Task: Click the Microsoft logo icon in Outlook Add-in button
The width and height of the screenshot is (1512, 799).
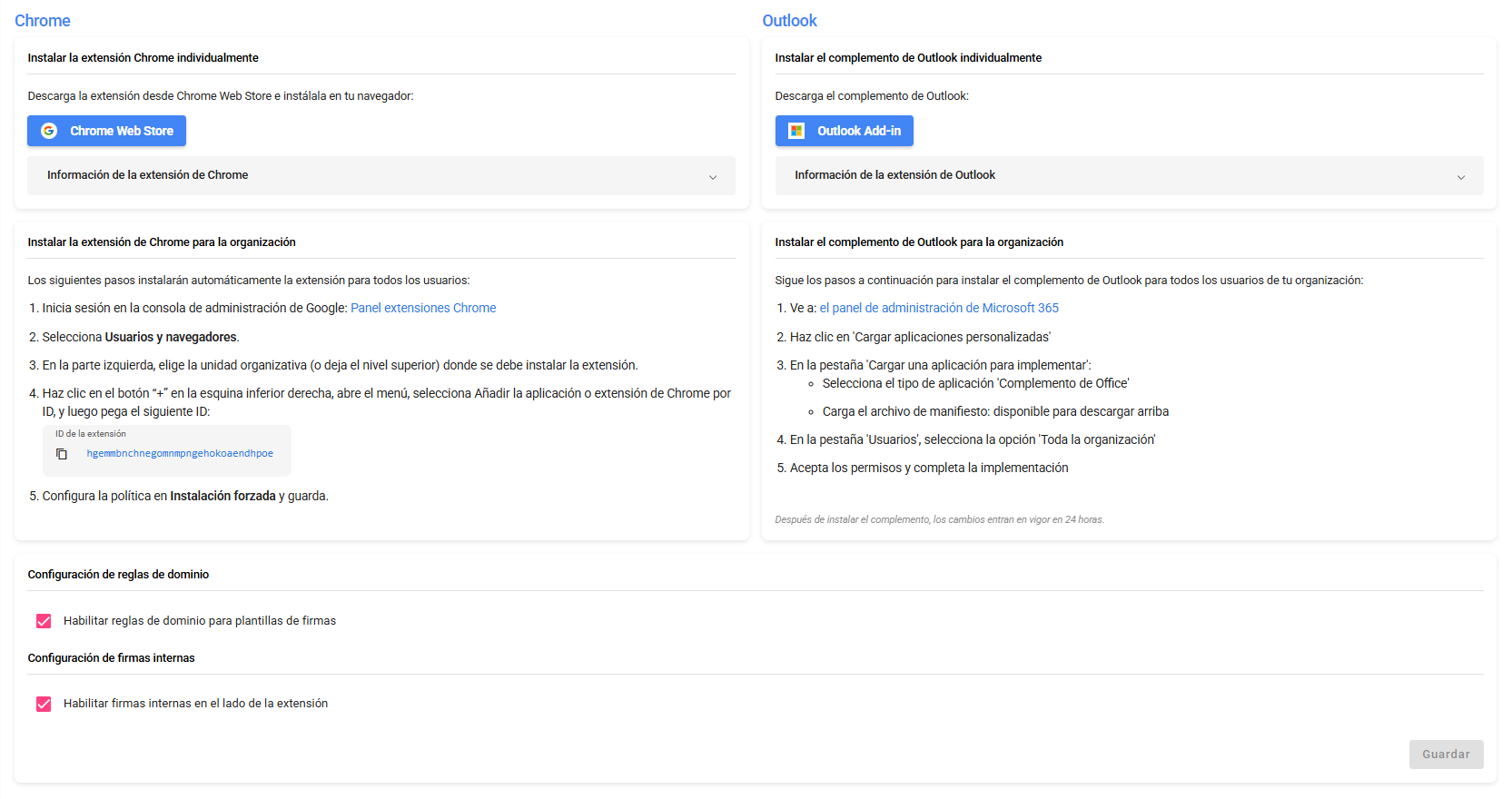Action: click(796, 131)
